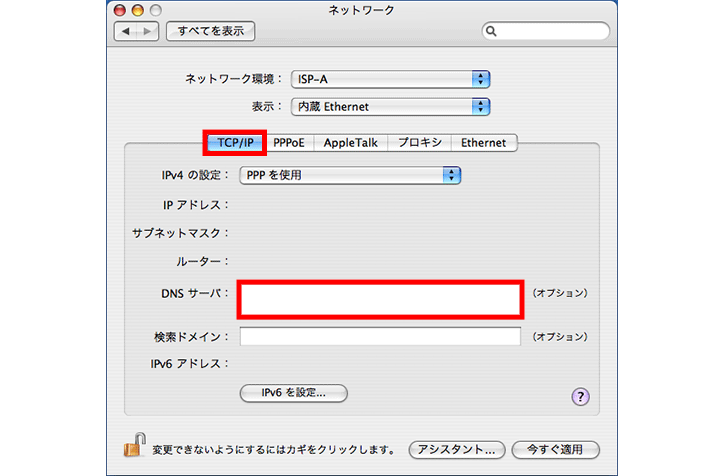Go to the Ethernet tab
710x476 pixels.
[x=484, y=143]
